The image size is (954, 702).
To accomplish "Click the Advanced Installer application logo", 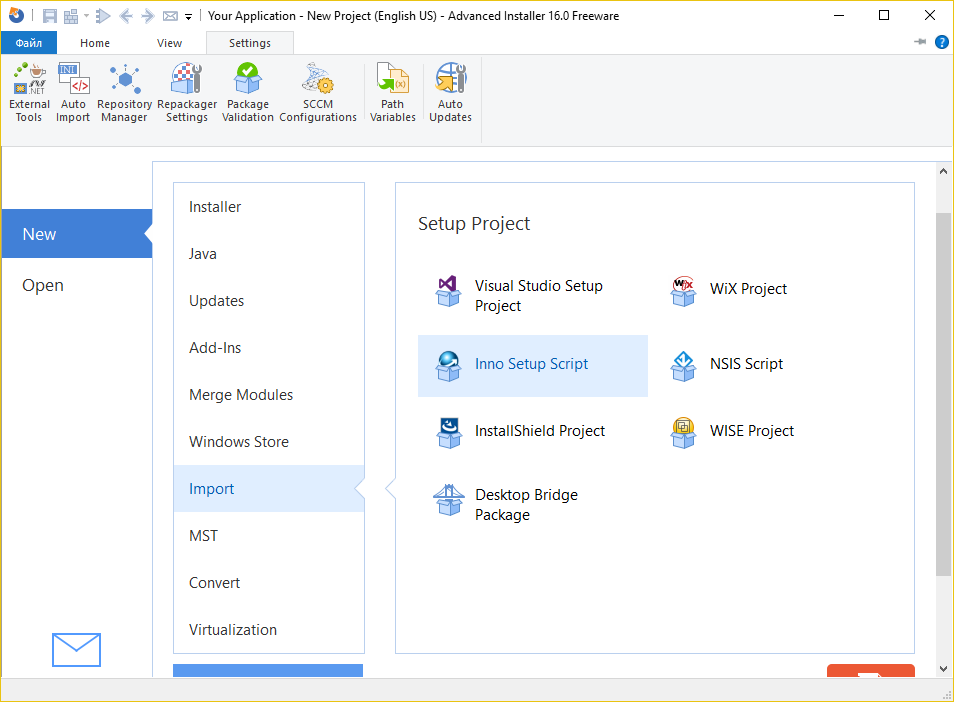I will (x=16, y=16).
